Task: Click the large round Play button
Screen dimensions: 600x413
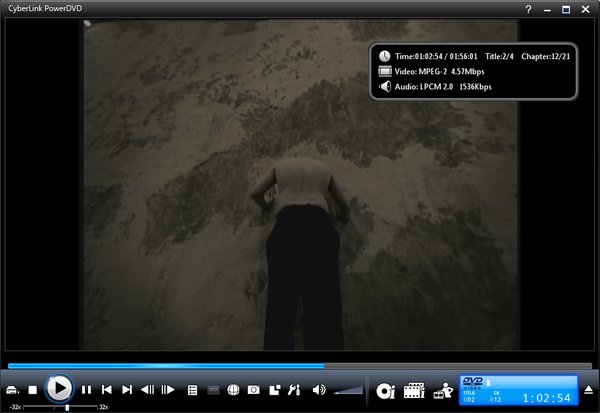Action: 59,389
